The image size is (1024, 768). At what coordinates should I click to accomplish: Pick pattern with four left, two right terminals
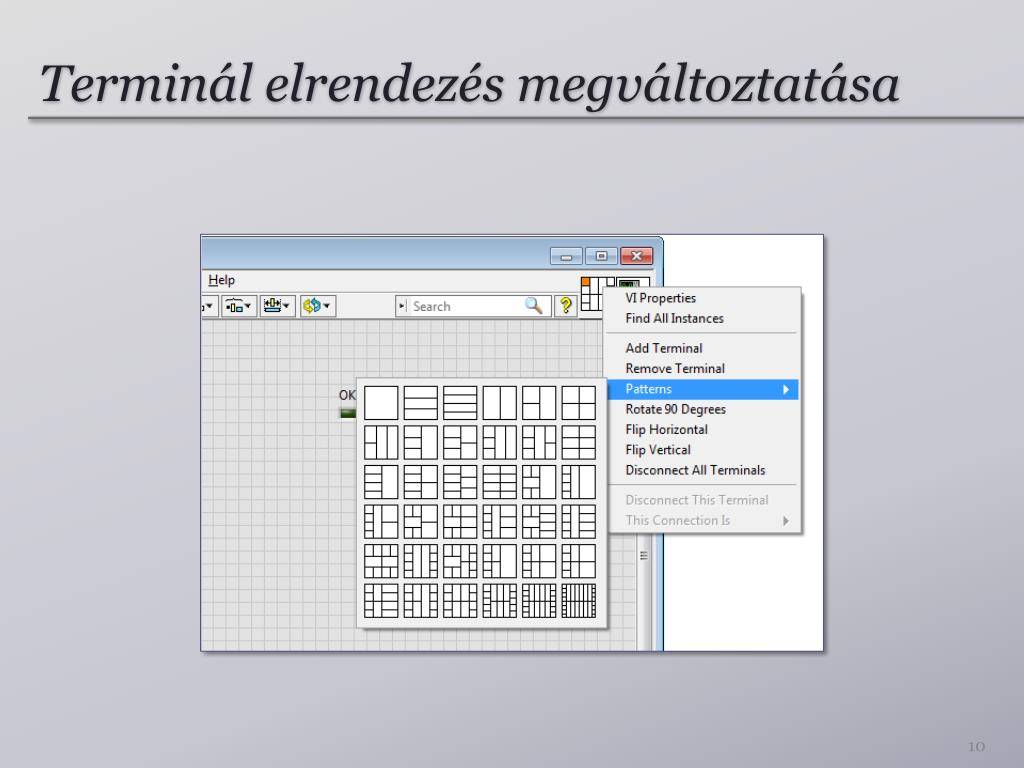pos(421,481)
